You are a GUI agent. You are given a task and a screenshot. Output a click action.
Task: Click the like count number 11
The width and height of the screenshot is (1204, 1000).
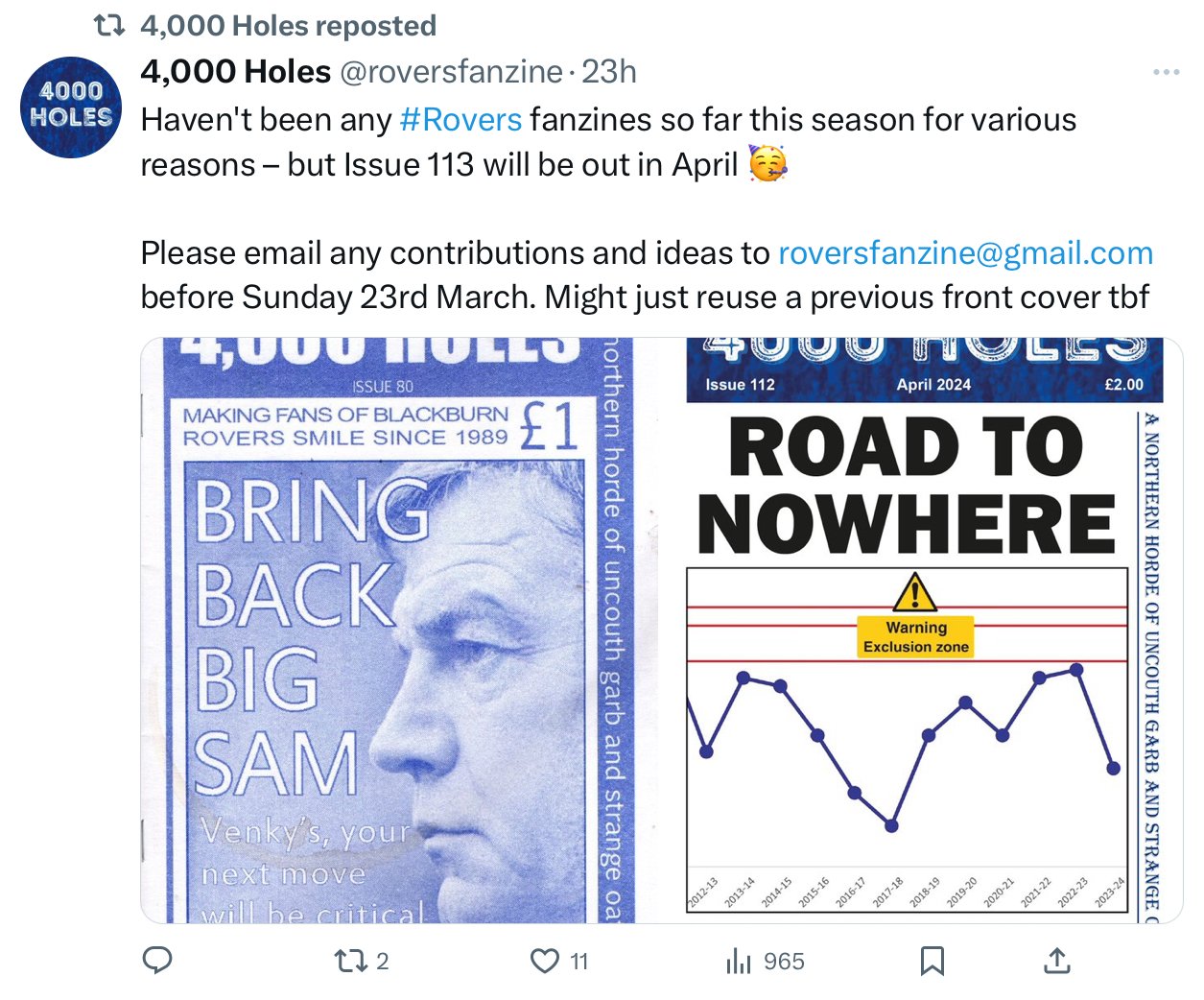tap(579, 962)
